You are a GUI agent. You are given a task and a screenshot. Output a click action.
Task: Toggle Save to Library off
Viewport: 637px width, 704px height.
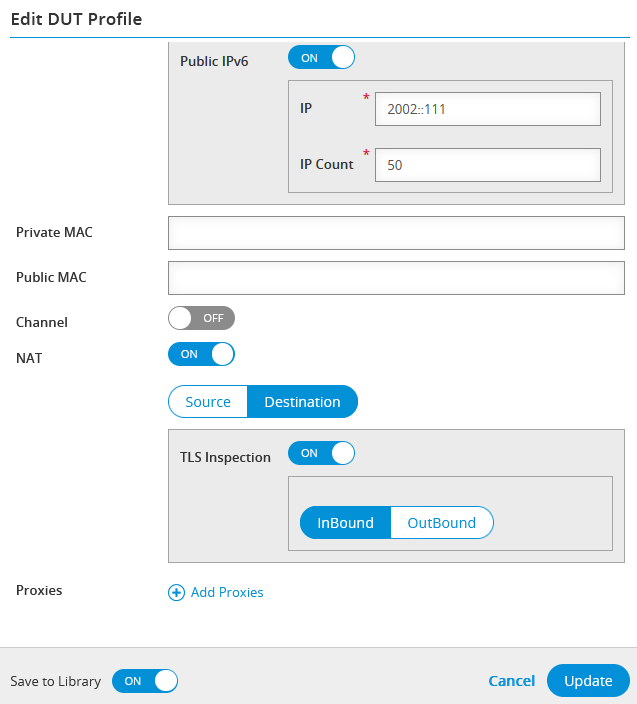pos(145,681)
